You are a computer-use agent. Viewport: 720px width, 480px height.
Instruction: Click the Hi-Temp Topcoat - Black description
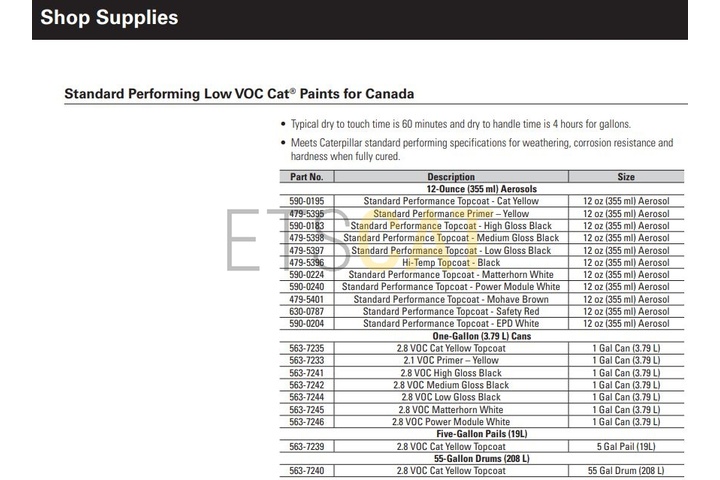pyautogui.click(x=451, y=262)
